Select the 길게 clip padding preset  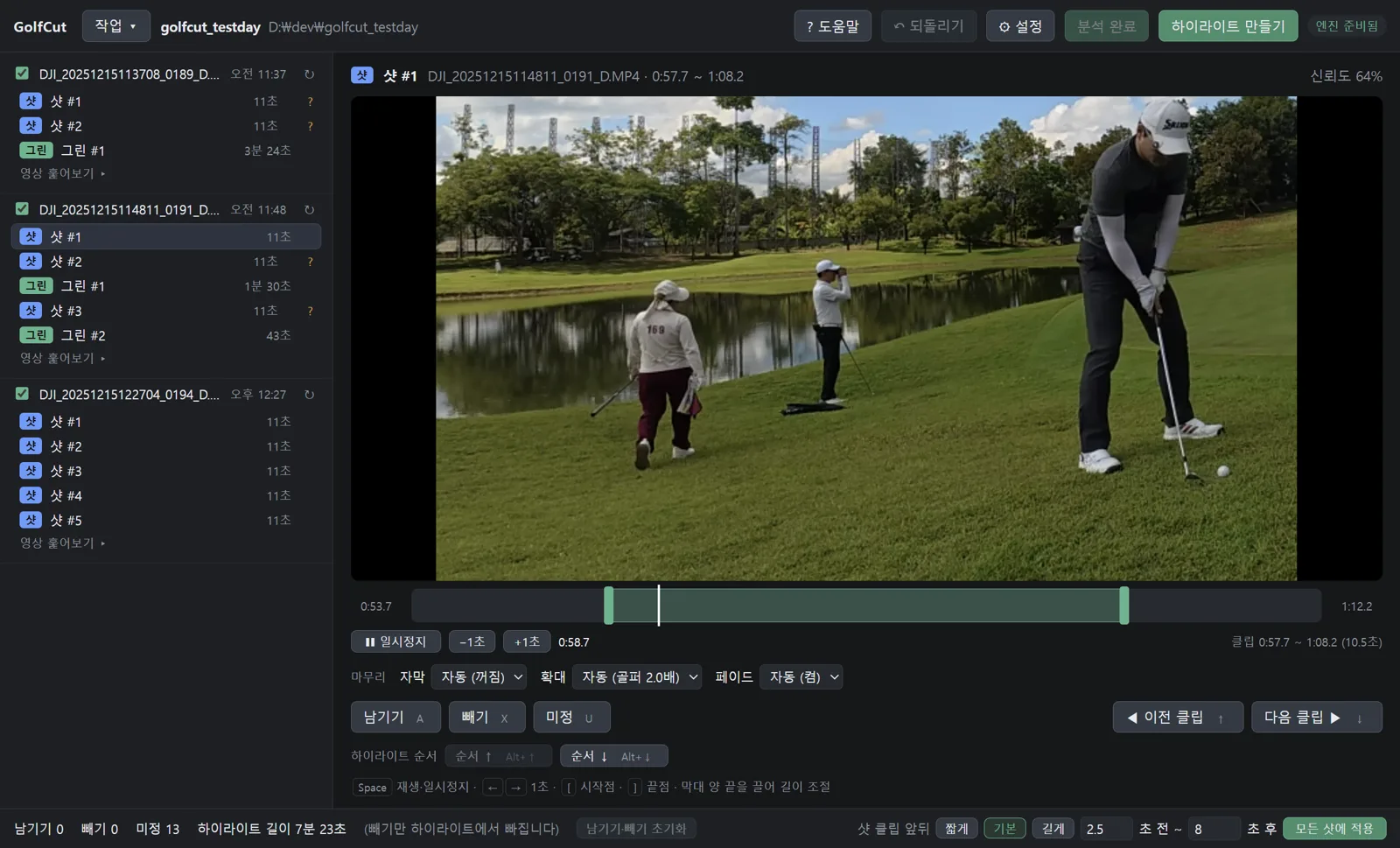pyautogui.click(x=1053, y=828)
